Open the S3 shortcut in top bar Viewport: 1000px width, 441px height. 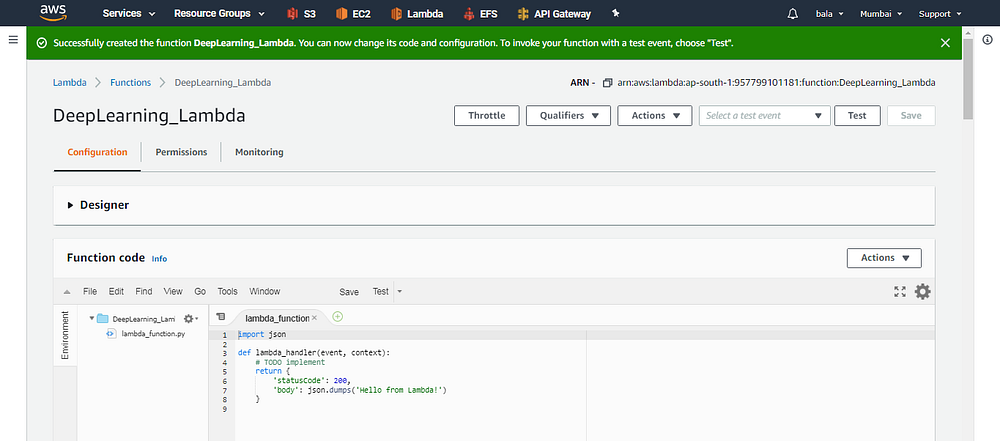(301, 13)
